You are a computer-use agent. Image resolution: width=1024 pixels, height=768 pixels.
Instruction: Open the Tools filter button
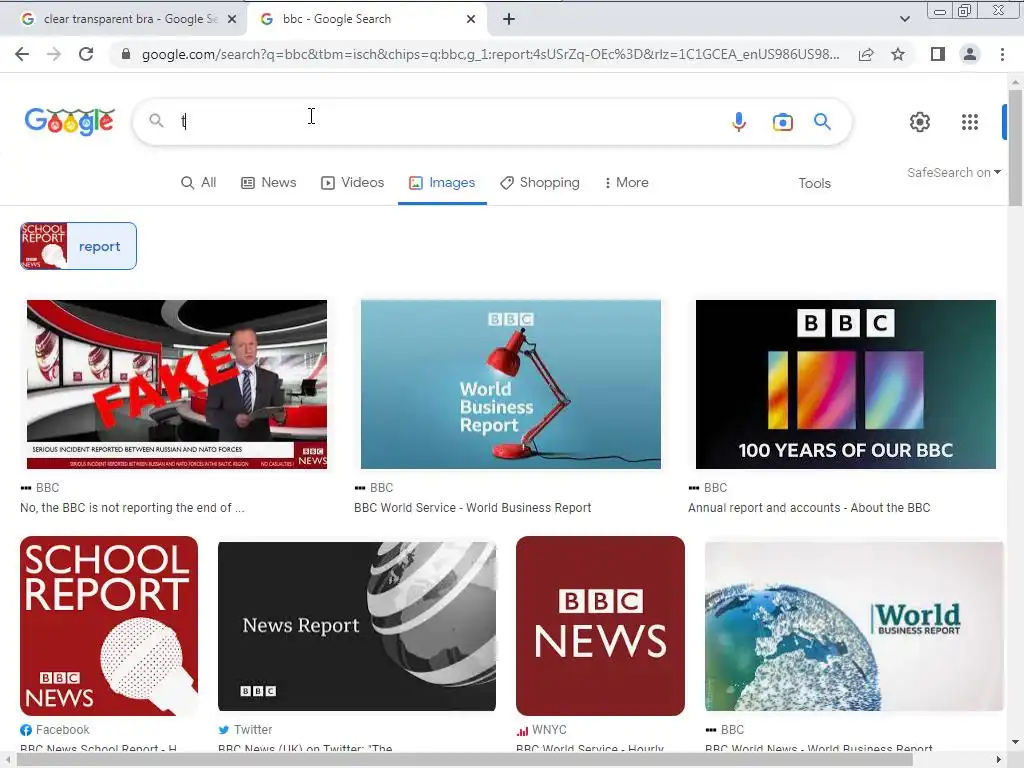pyautogui.click(x=814, y=184)
